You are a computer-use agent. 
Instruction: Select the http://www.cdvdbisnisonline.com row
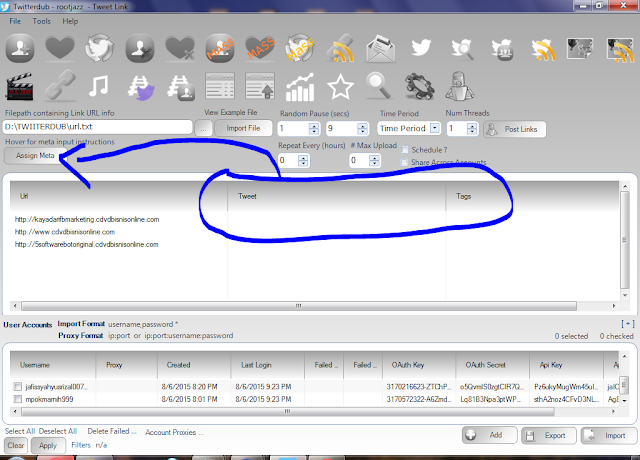click(65, 232)
